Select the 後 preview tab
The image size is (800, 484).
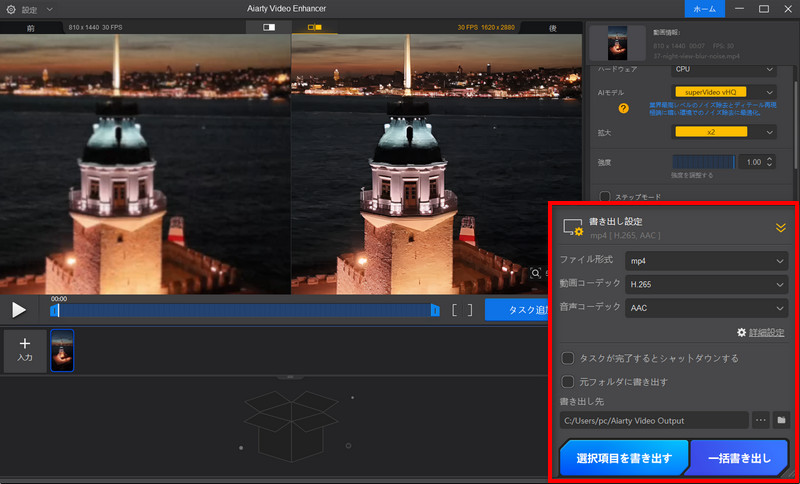tap(553, 28)
